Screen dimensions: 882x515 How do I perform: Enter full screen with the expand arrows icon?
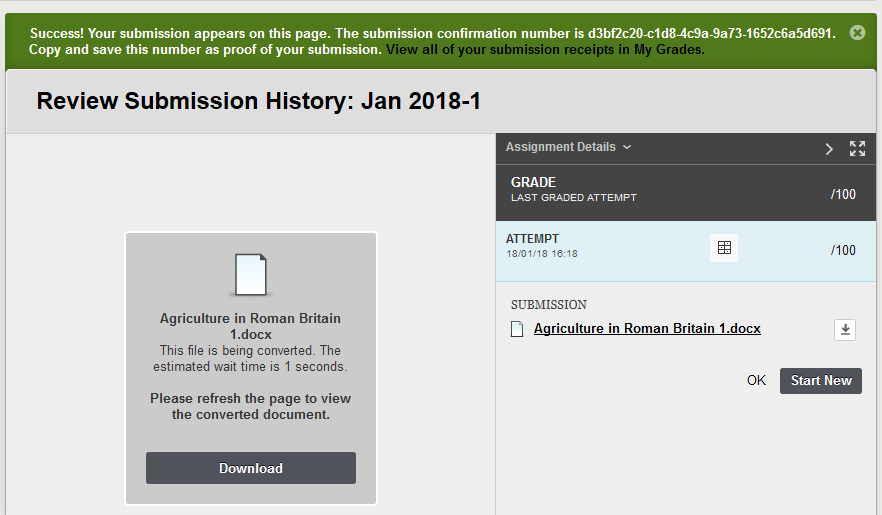pos(857,148)
